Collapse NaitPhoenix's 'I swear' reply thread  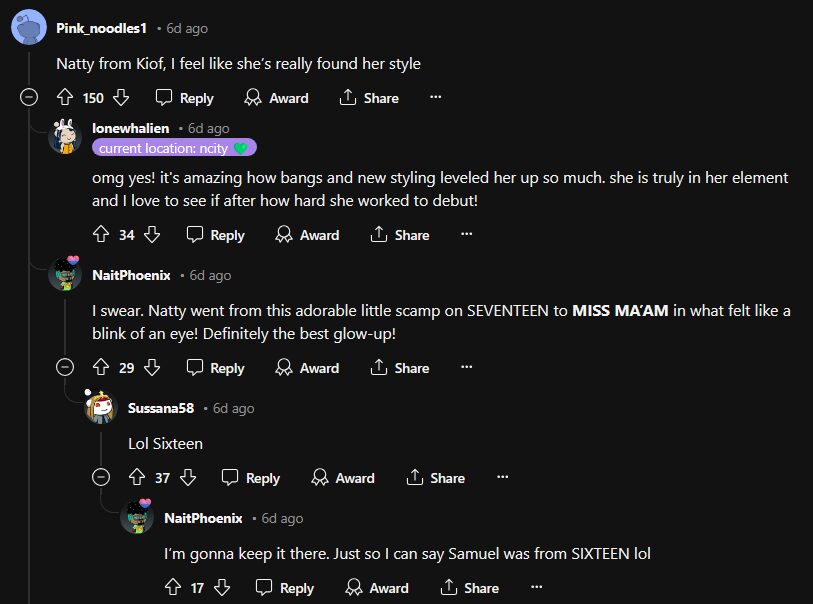[x=65, y=368]
